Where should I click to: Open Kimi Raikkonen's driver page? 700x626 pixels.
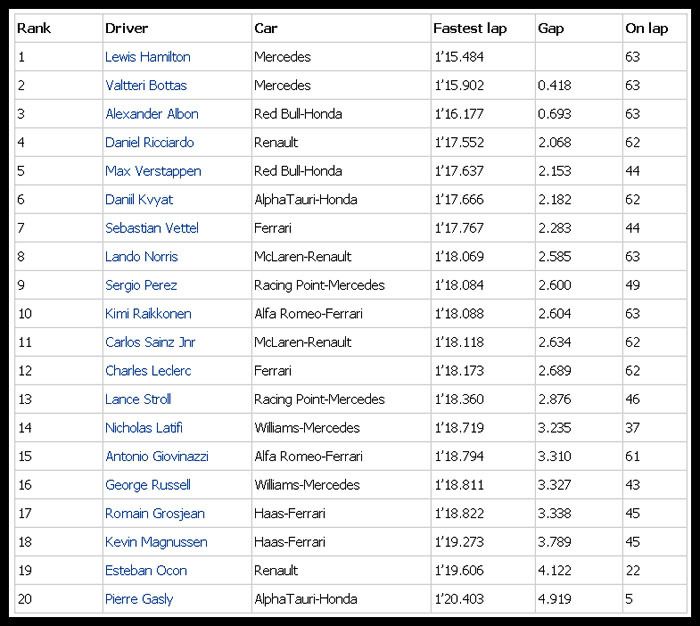pos(148,314)
